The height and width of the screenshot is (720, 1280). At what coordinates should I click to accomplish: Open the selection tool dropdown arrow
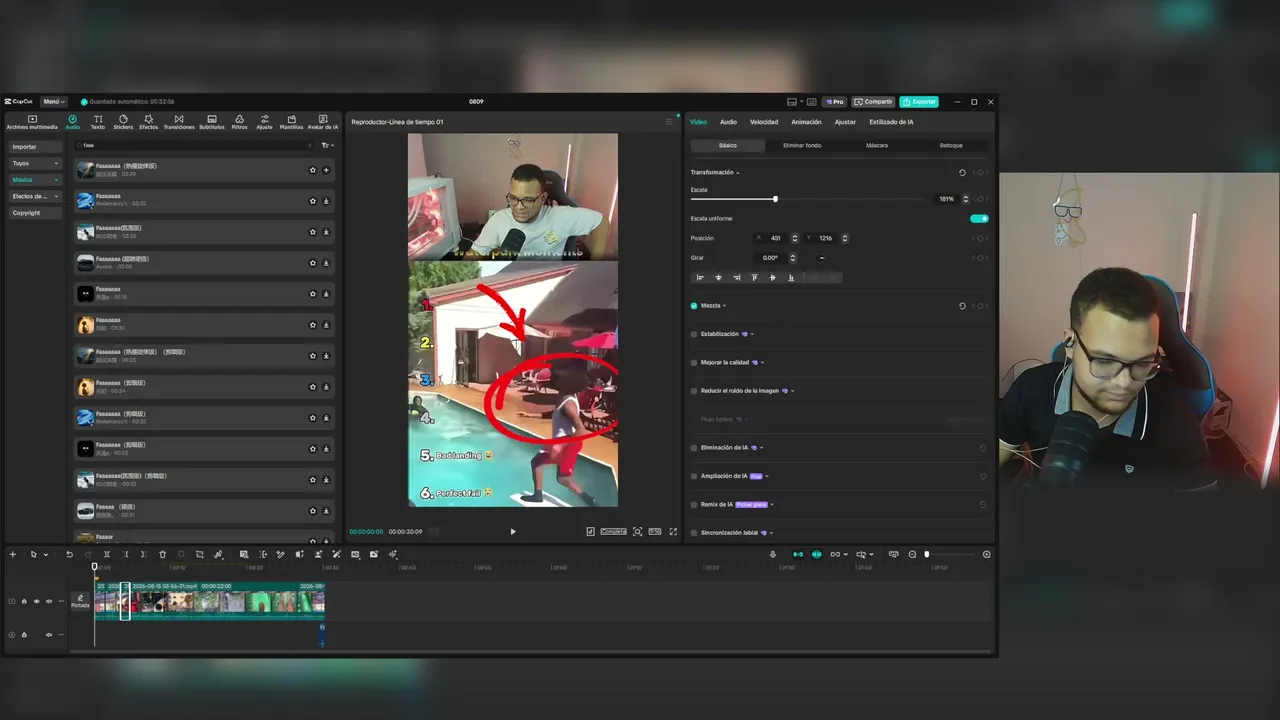coord(45,555)
